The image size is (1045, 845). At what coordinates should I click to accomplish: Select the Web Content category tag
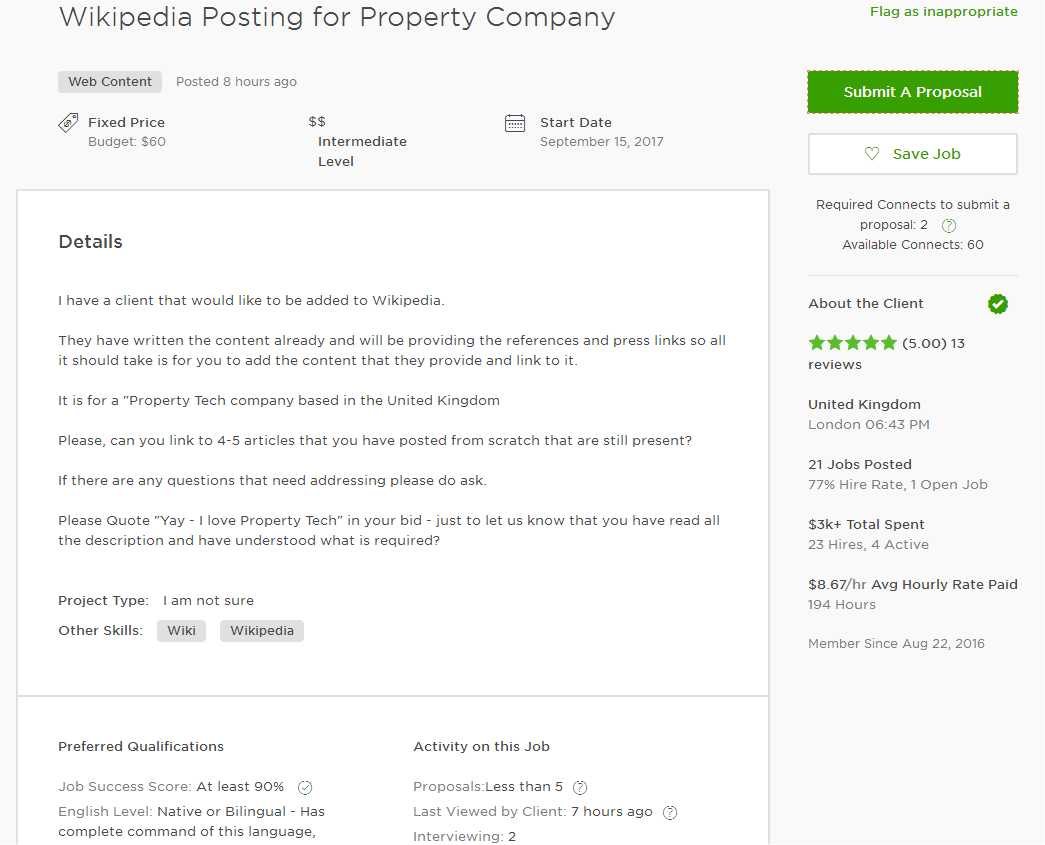tap(110, 82)
